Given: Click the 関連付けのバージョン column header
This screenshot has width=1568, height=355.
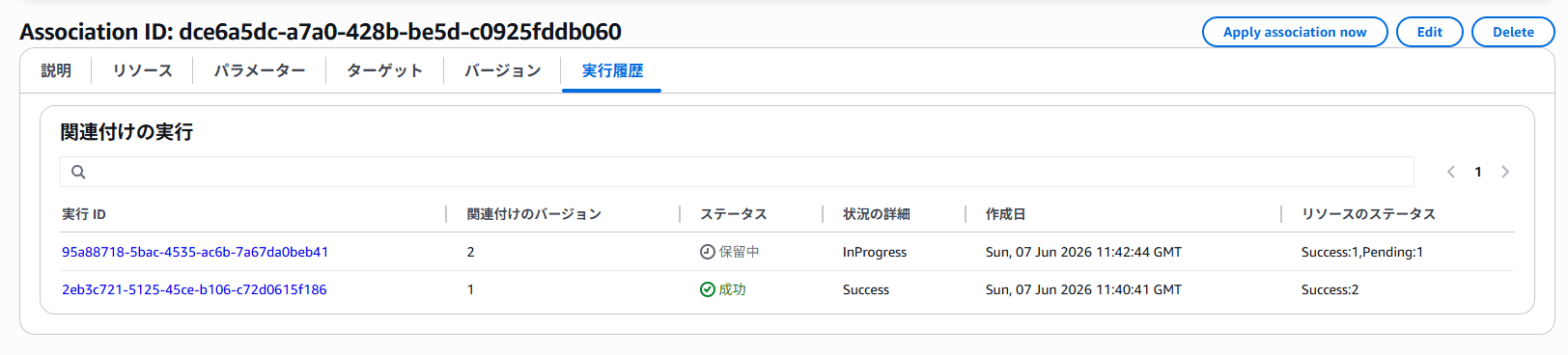Looking at the screenshot, I should [534, 214].
